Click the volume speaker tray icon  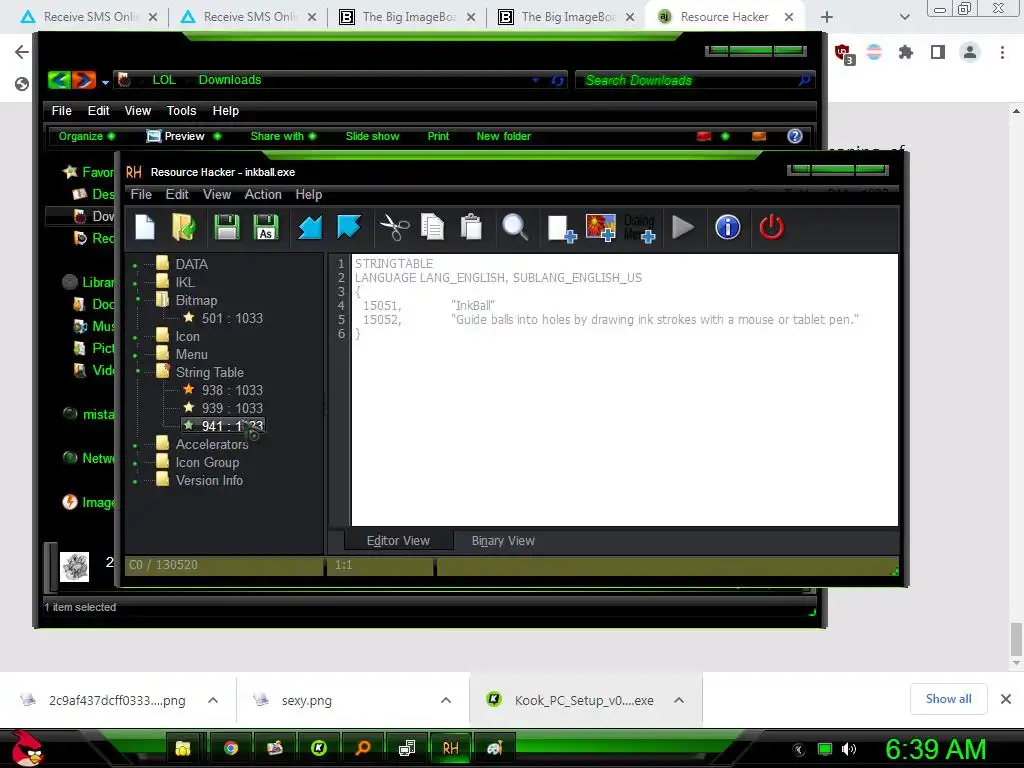(848, 748)
